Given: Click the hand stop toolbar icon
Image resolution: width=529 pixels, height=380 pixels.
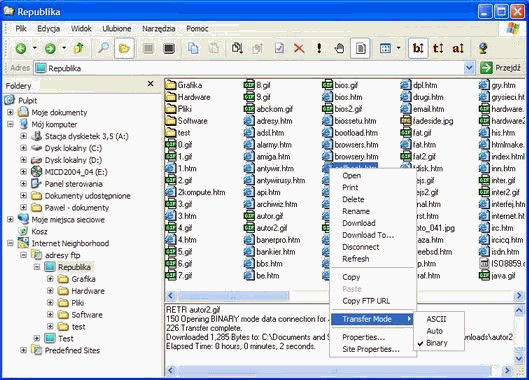Looking at the screenshot, I should click(x=339, y=48).
